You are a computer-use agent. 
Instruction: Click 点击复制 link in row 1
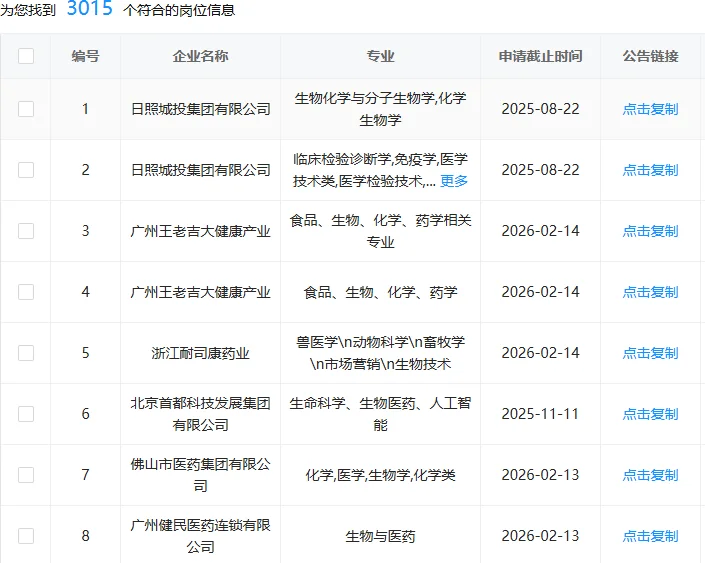(x=650, y=109)
